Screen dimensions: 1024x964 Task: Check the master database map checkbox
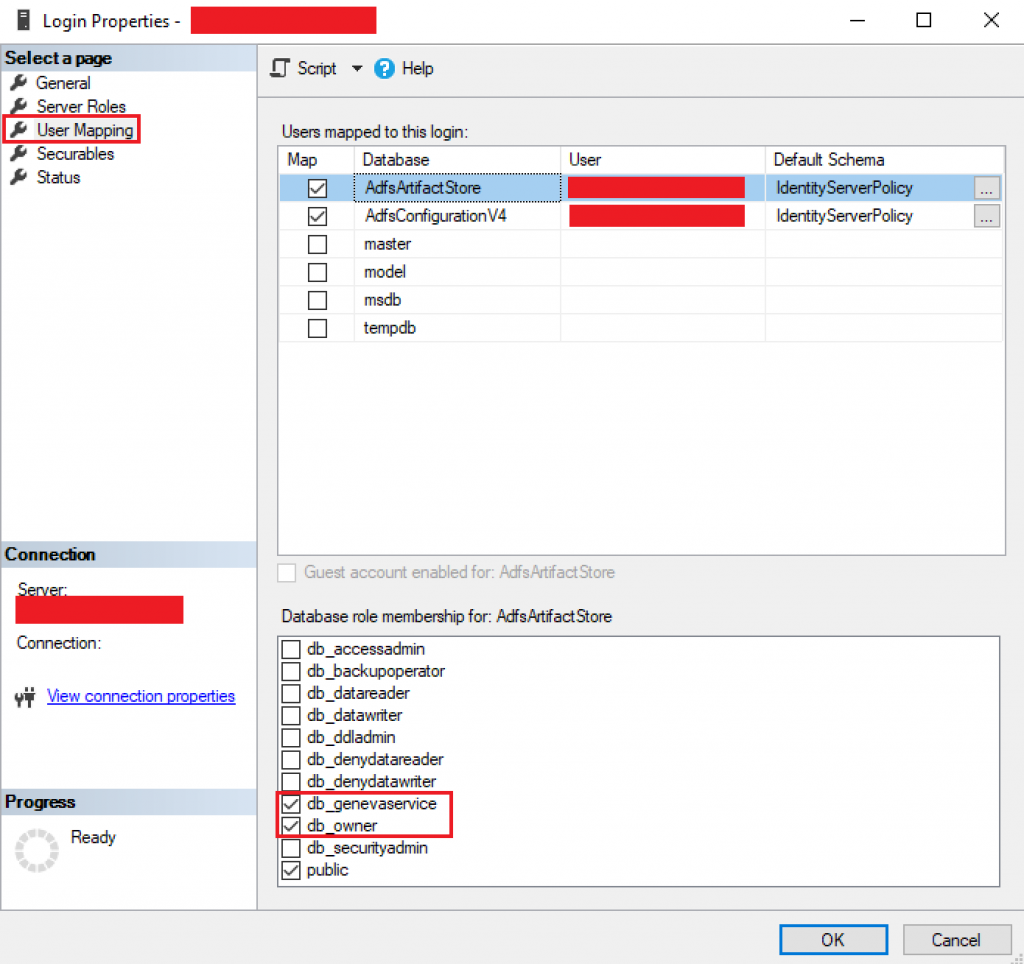pyautogui.click(x=317, y=244)
